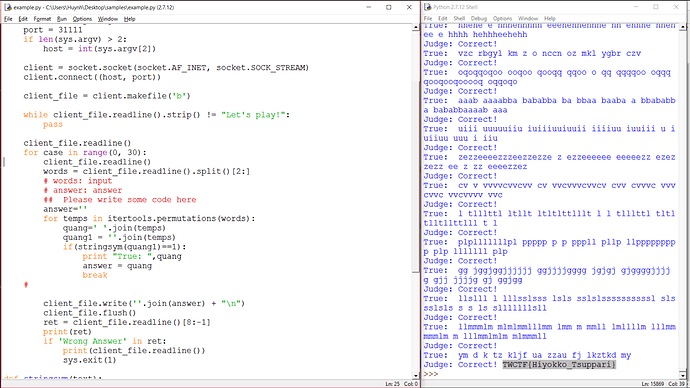Viewport: 690px width, 388px height.
Task: Click the shell '>>>' prompt line
Action: click(x=431, y=374)
